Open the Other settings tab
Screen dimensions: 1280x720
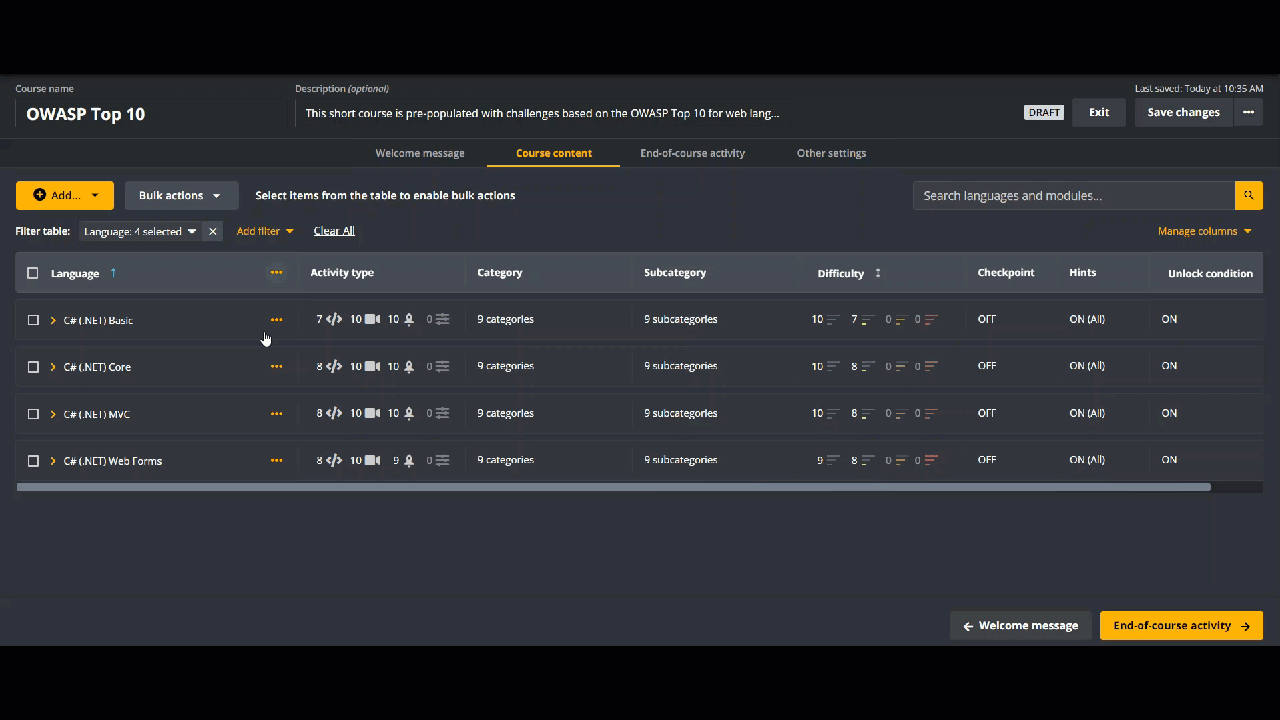[x=831, y=153]
